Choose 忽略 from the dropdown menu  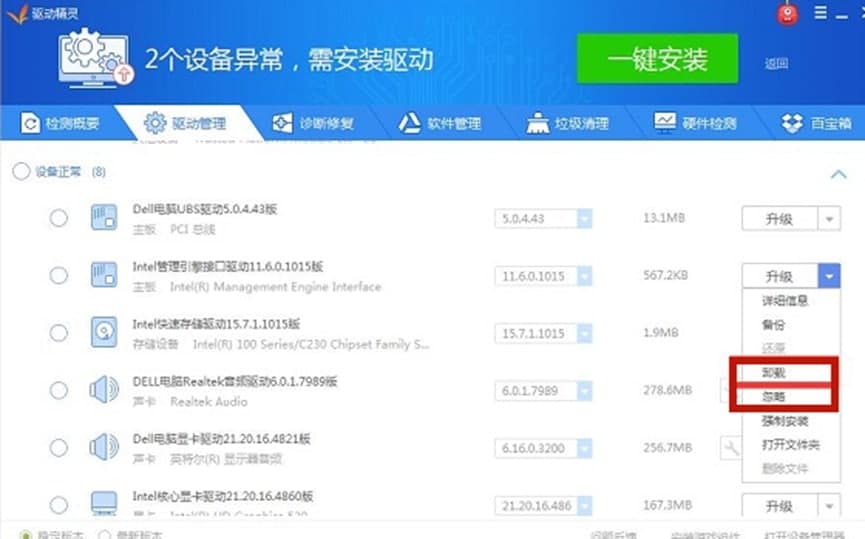(x=773, y=396)
